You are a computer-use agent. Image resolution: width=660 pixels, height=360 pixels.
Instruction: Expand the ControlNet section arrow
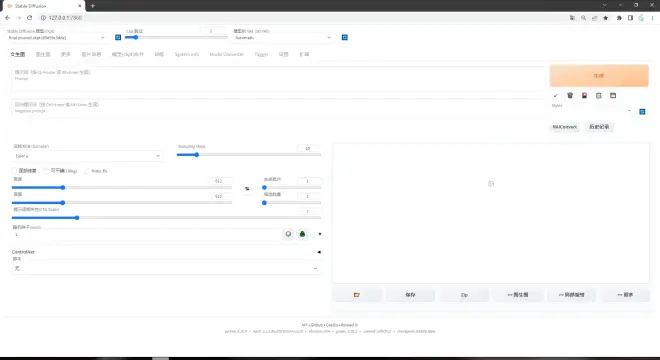[x=319, y=252]
